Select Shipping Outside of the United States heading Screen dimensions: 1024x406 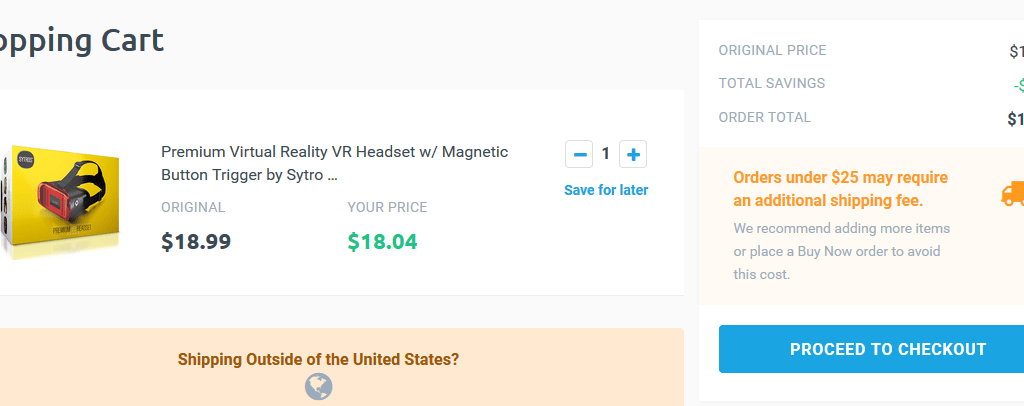(x=318, y=359)
